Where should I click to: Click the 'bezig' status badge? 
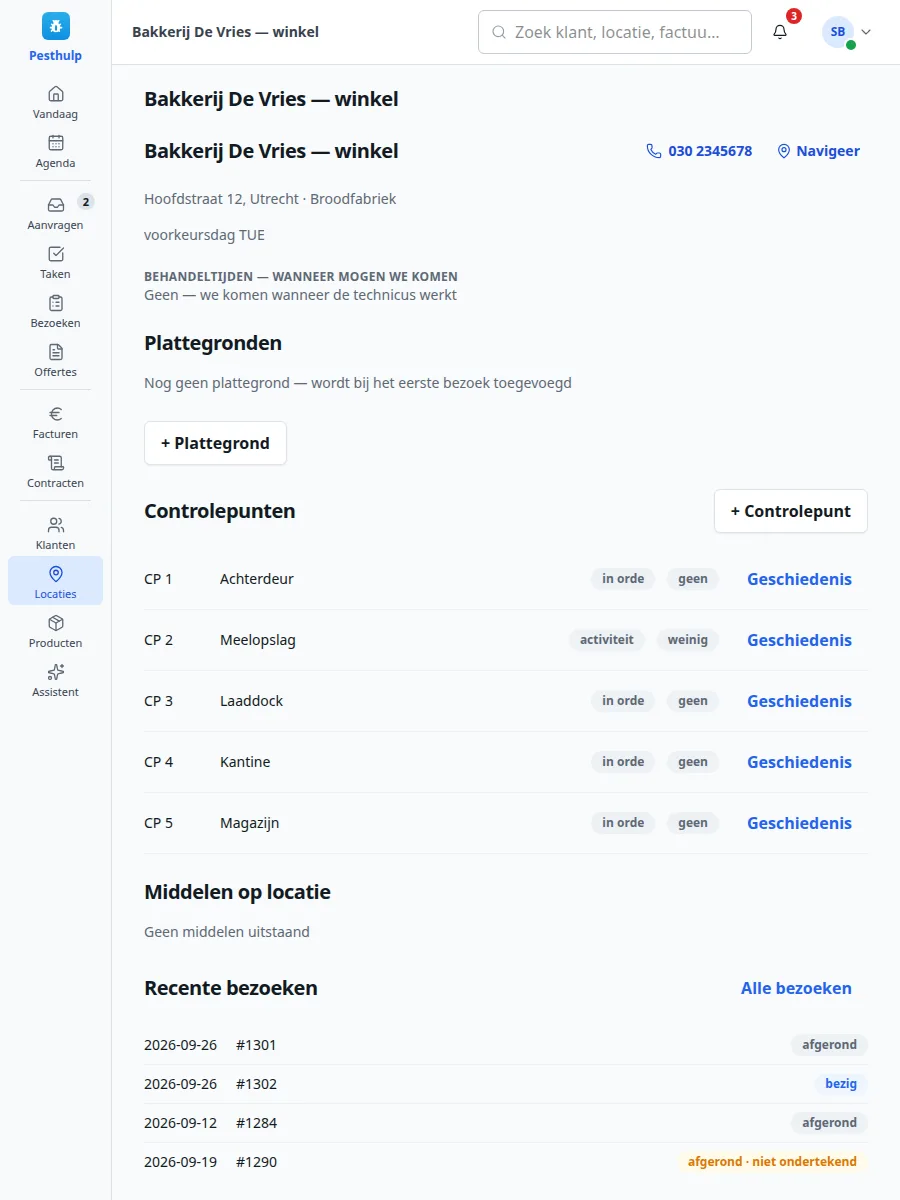pyautogui.click(x=840, y=1084)
